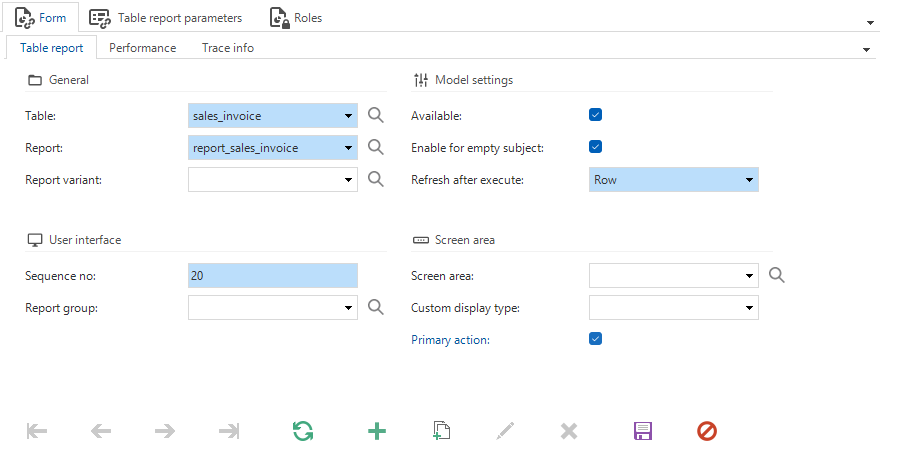Open lookup for Report variant field

click(375, 179)
